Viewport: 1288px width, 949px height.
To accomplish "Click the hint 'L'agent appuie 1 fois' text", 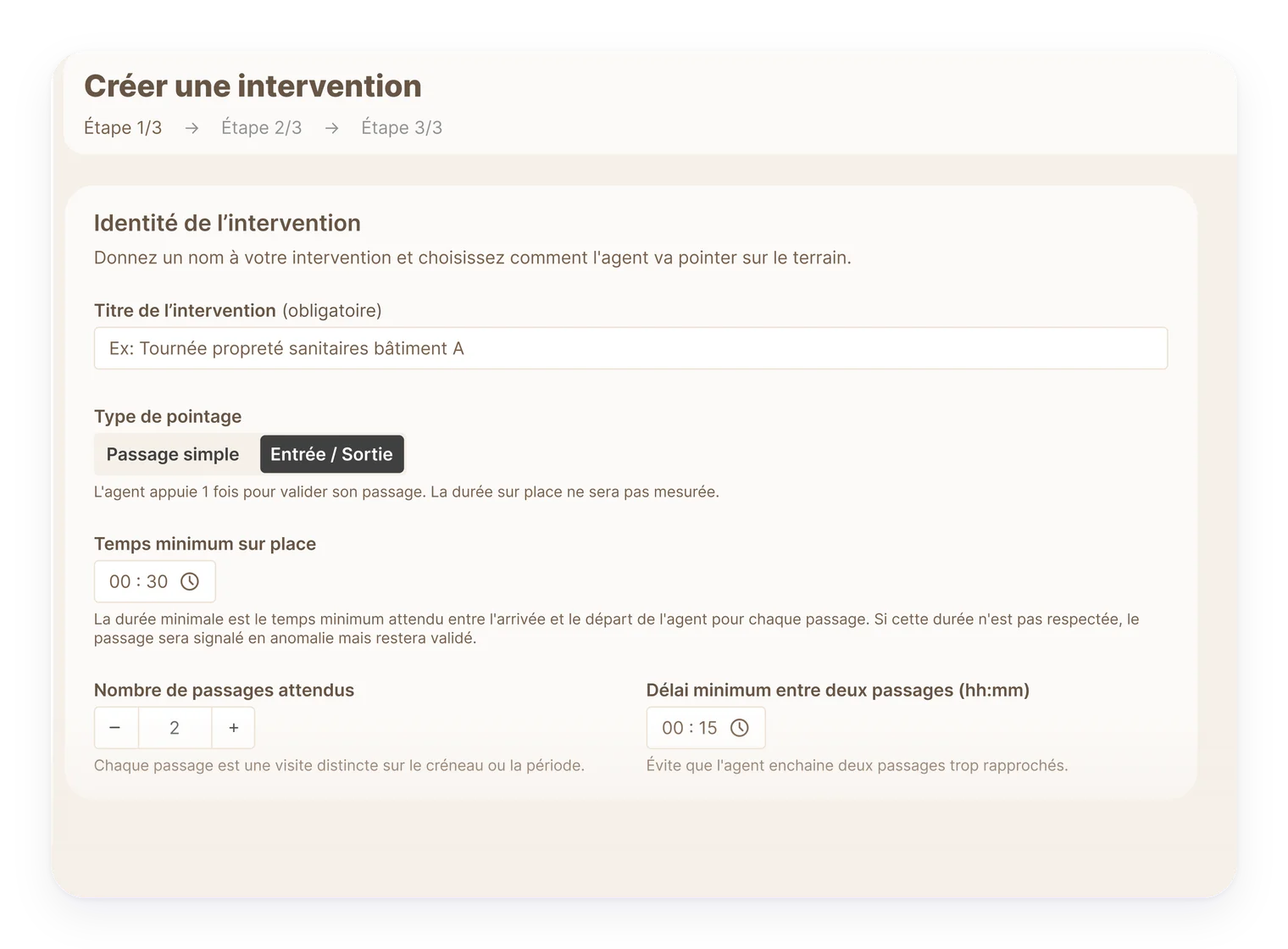I will (407, 491).
